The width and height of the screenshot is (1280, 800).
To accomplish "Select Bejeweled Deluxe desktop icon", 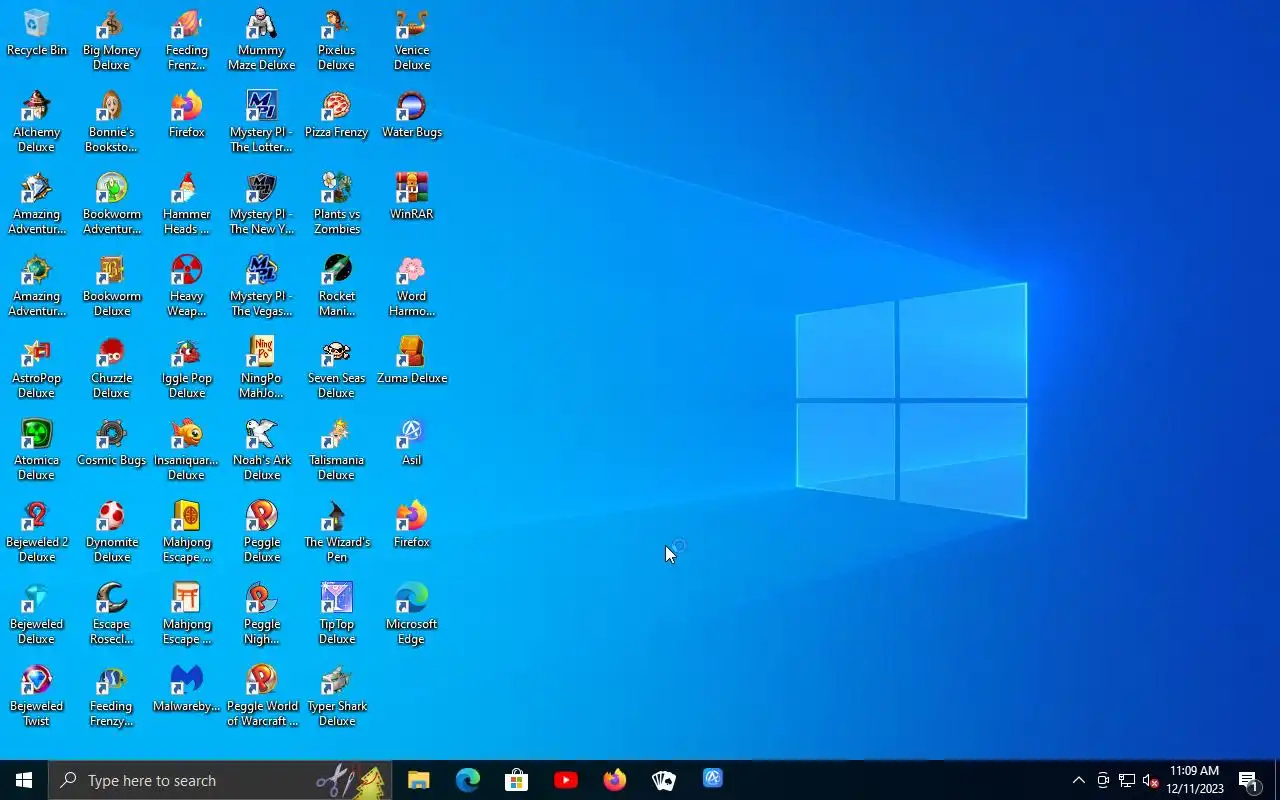I will [37, 614].
